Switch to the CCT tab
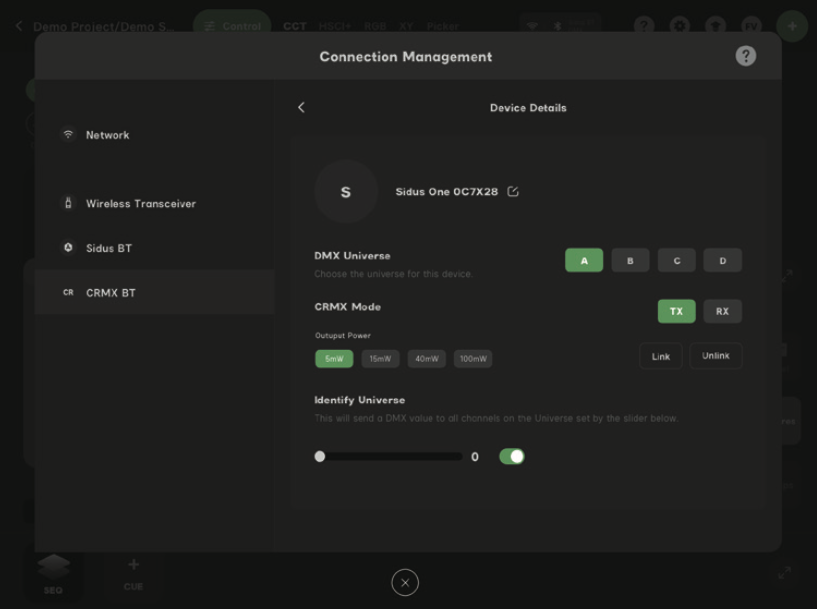Viewport: 817px width, 609px height. [x=294, y=26]
